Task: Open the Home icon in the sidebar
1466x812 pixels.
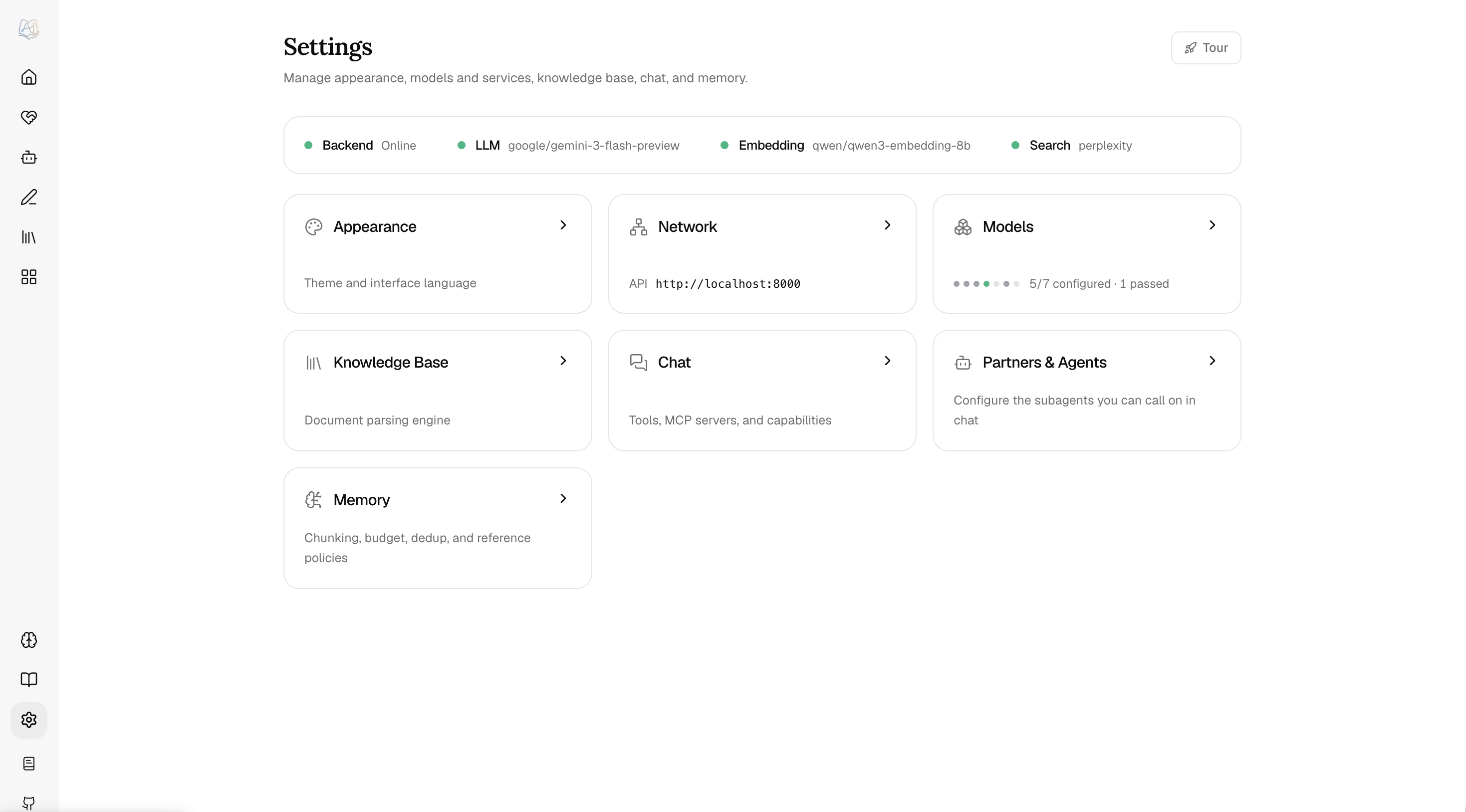Action: [x=28, y=77]
